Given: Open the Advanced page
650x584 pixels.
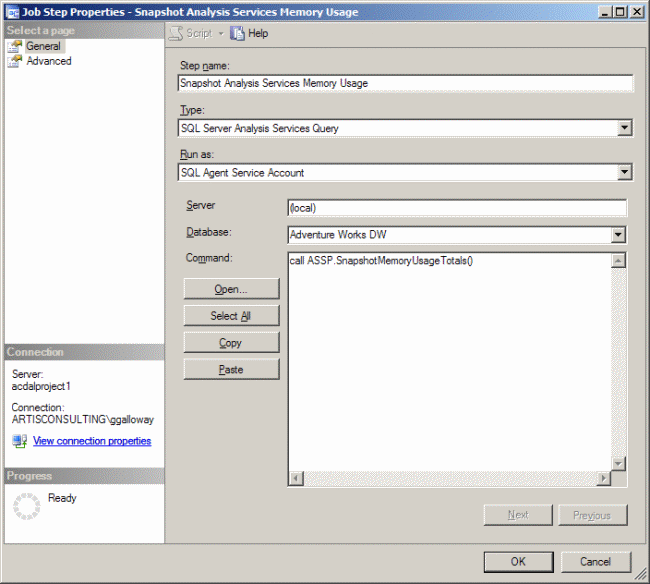Looking at the screenshot, I should (x=48, y=61).
